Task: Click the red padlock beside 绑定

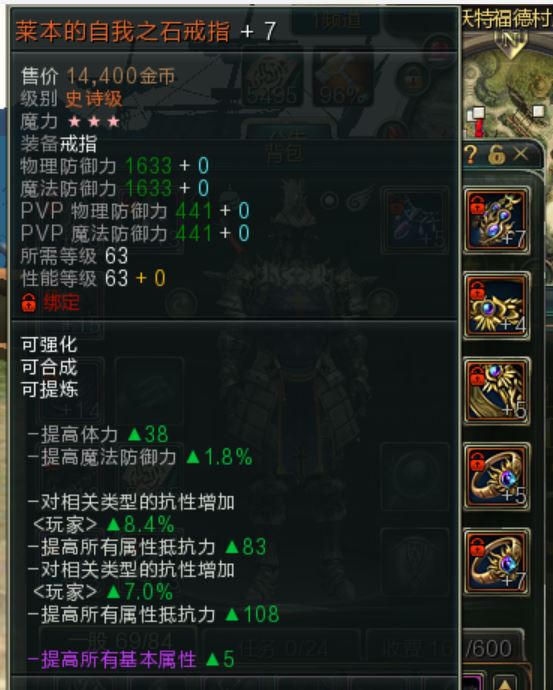Action: click(29, 303)
